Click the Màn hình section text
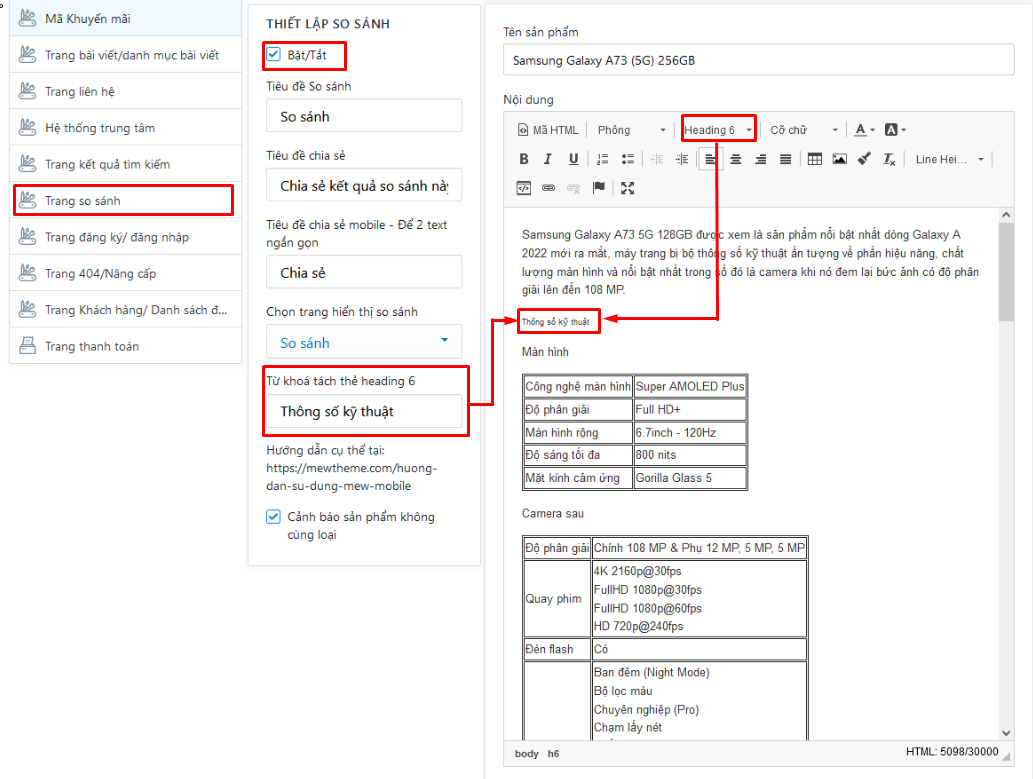The height and width of the screenshot is (779, 1033). coord(545,352)
